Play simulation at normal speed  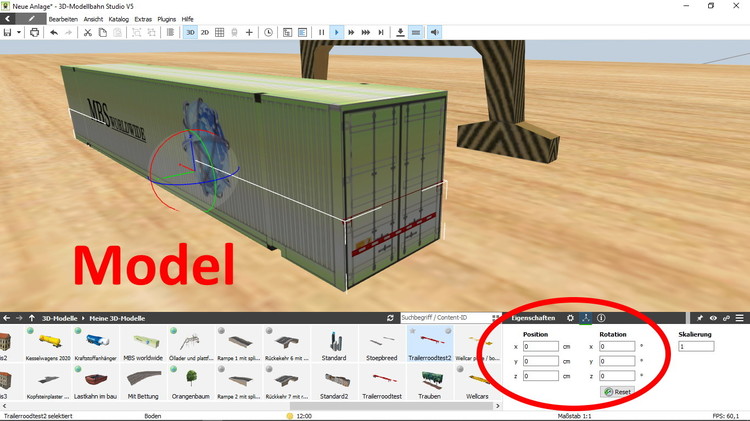click(336, 33)
